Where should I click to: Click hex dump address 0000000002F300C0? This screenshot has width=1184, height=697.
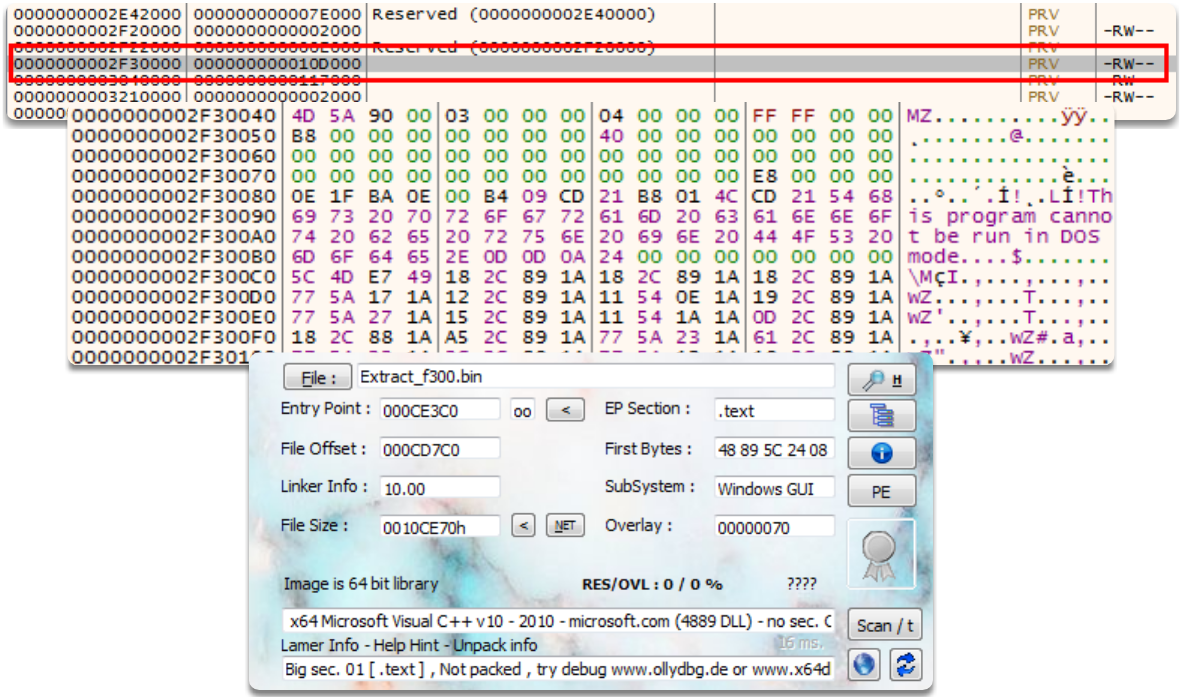174,277
